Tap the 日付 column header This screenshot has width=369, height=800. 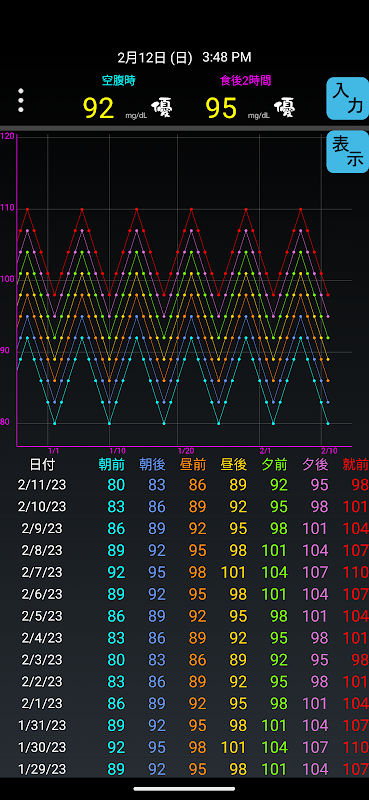coord(42,464)
